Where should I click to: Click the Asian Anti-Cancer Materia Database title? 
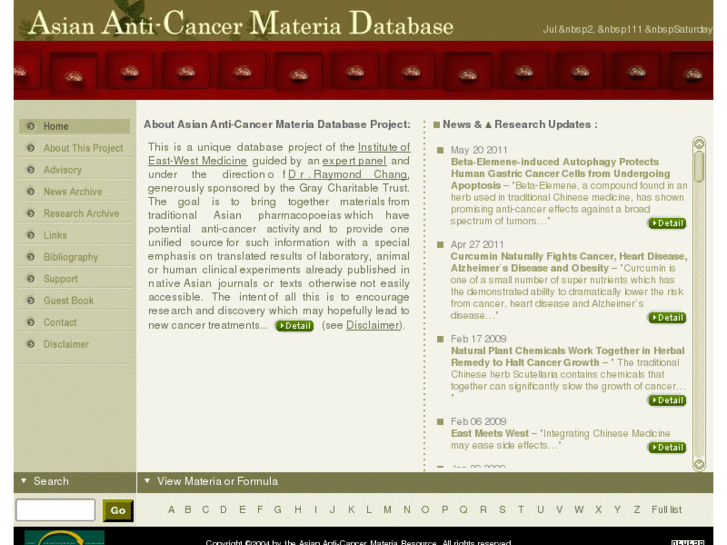coord(241,23)
